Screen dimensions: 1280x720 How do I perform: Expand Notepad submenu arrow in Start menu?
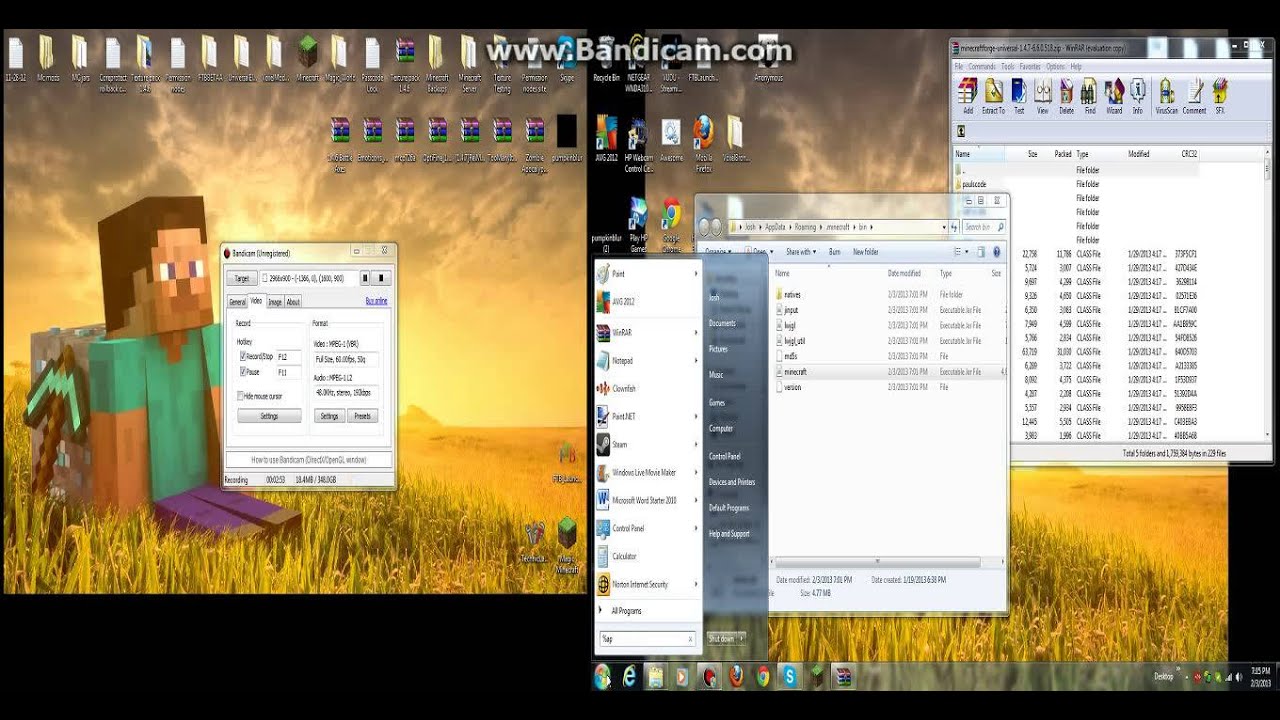coord(696,360)
